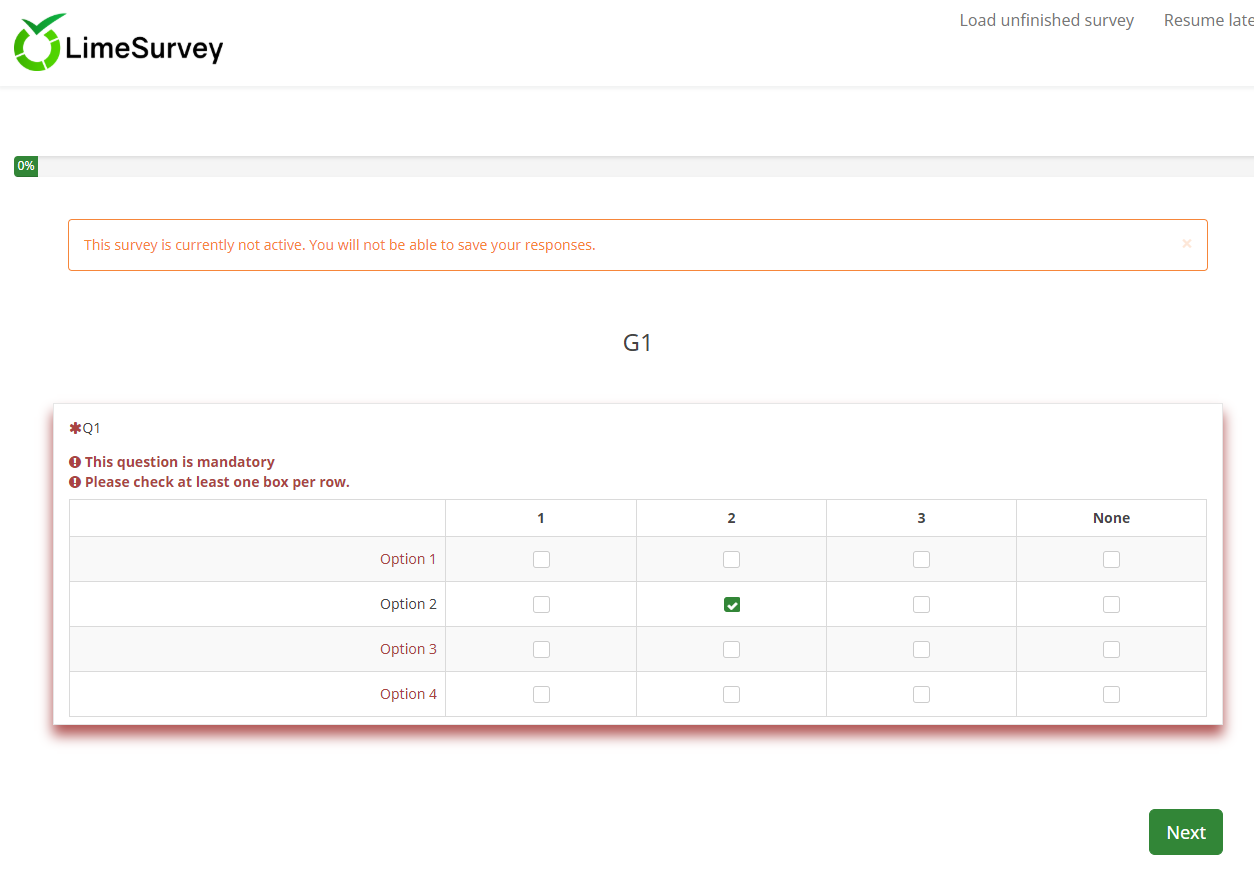Click 'This survey is currently not active' text
The image size is (1254, 872).
pyautogui.click(x=339, y=245)
